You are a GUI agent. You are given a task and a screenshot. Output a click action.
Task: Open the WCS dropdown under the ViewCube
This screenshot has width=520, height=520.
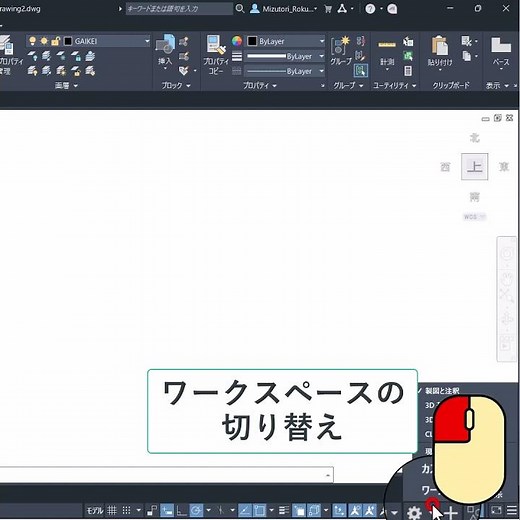point(475,217)
